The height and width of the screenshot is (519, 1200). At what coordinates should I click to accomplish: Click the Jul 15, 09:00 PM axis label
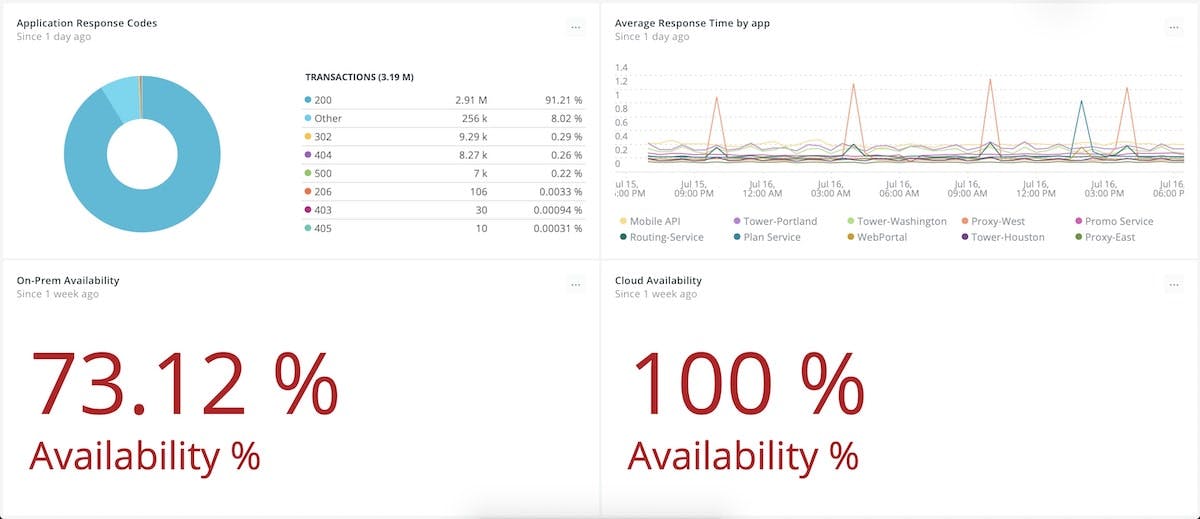[x=694, y=189]
